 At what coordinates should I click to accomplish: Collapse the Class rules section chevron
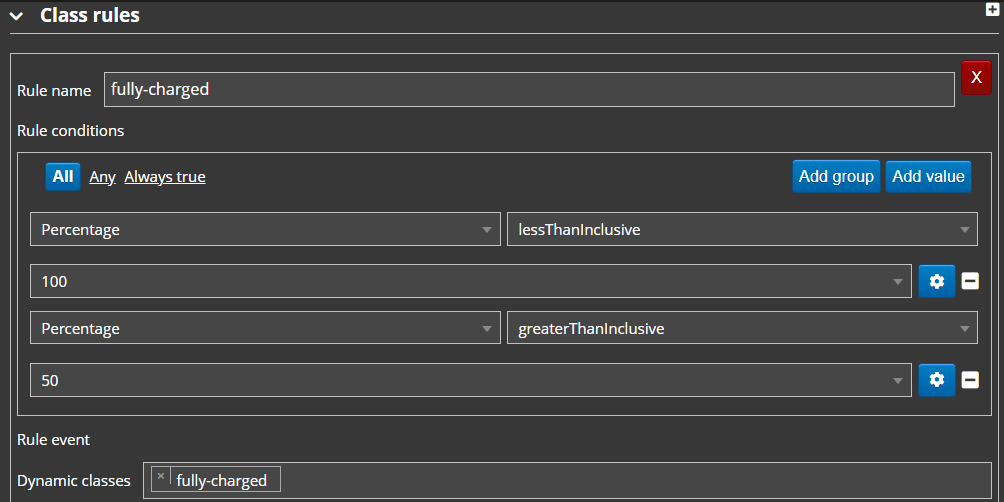17,16
